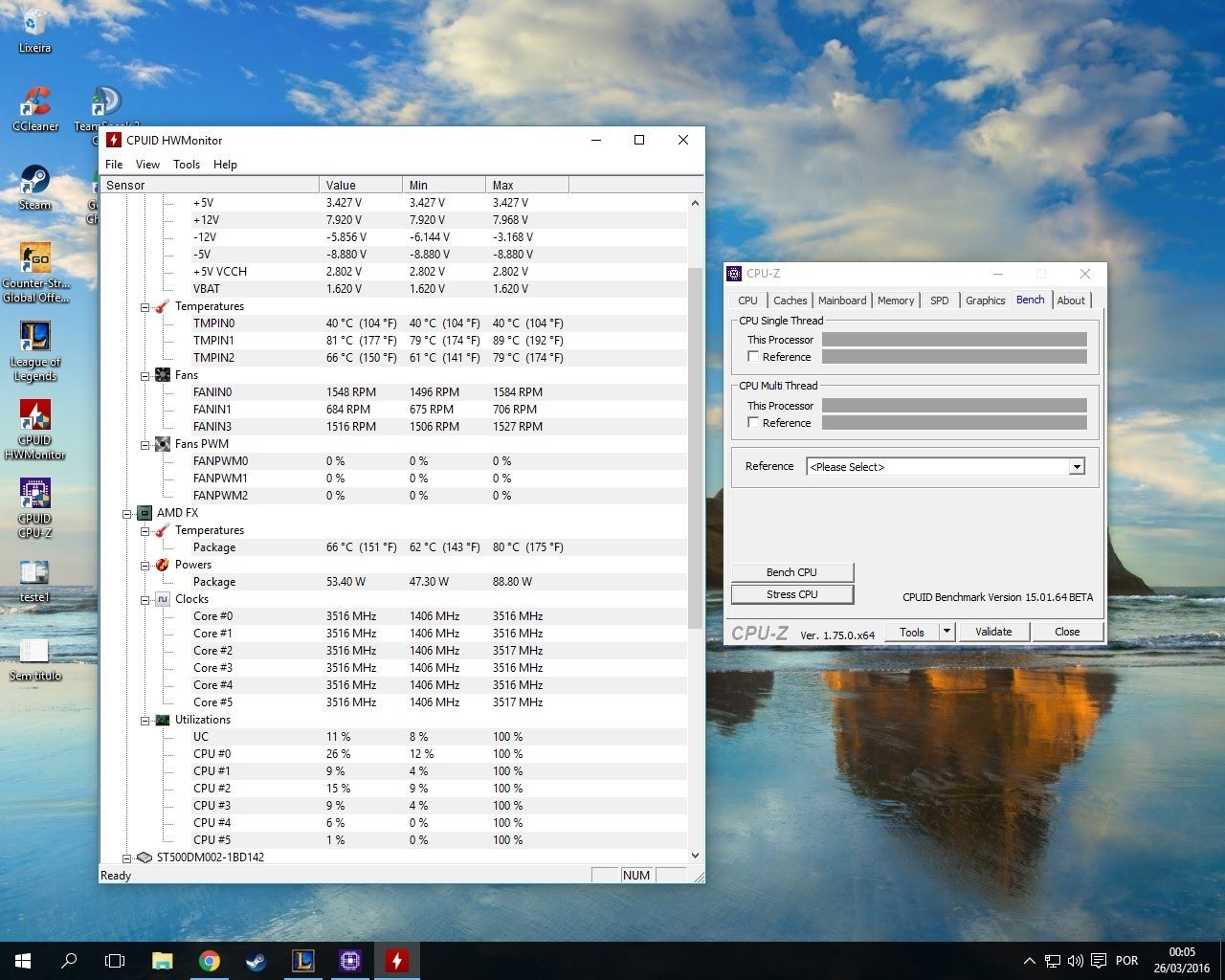Click the Bench CPU button
The height and width of the screenshot is (980, 1225).
[x=791, y=572]
